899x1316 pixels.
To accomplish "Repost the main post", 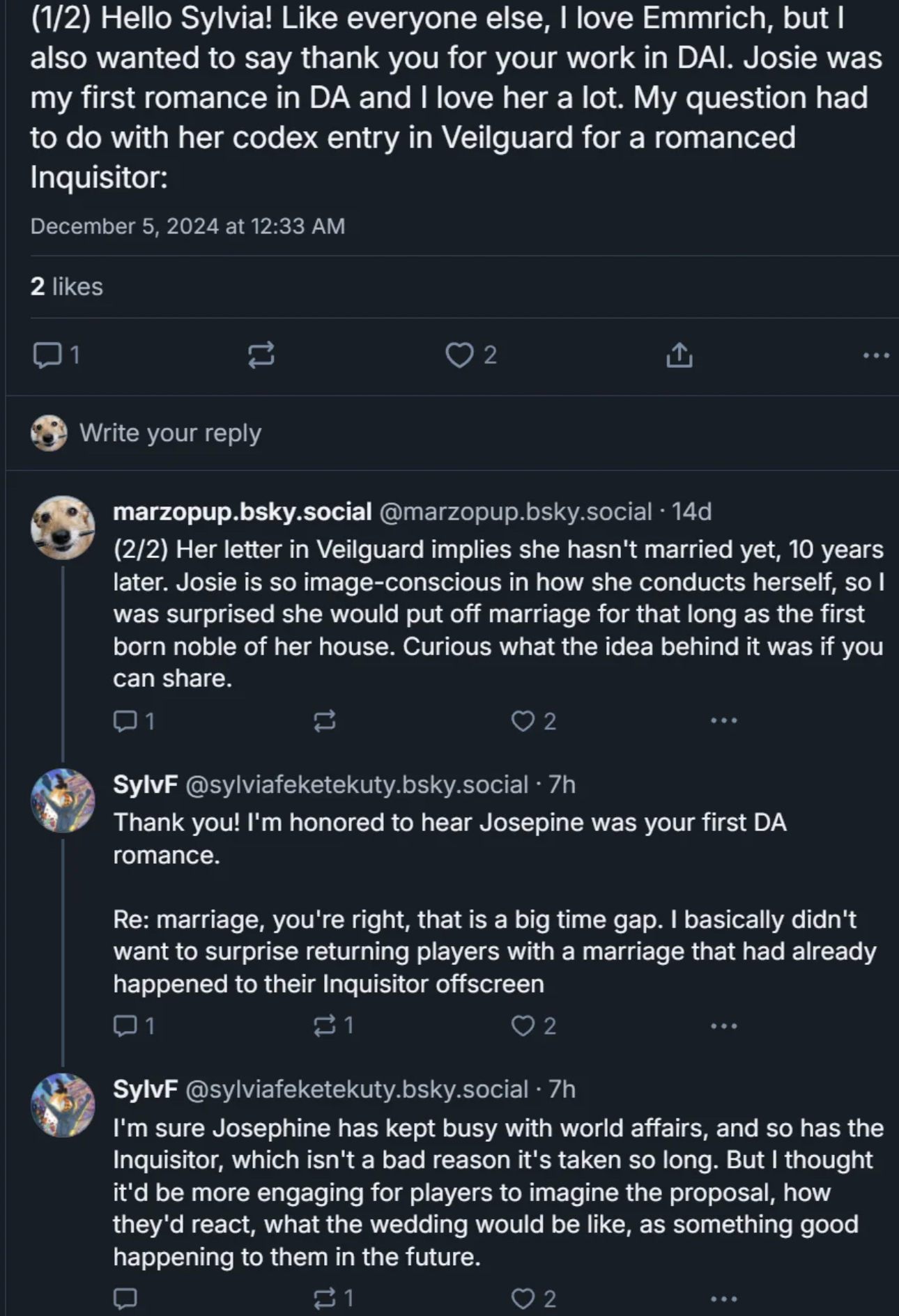I will point(261,355).
